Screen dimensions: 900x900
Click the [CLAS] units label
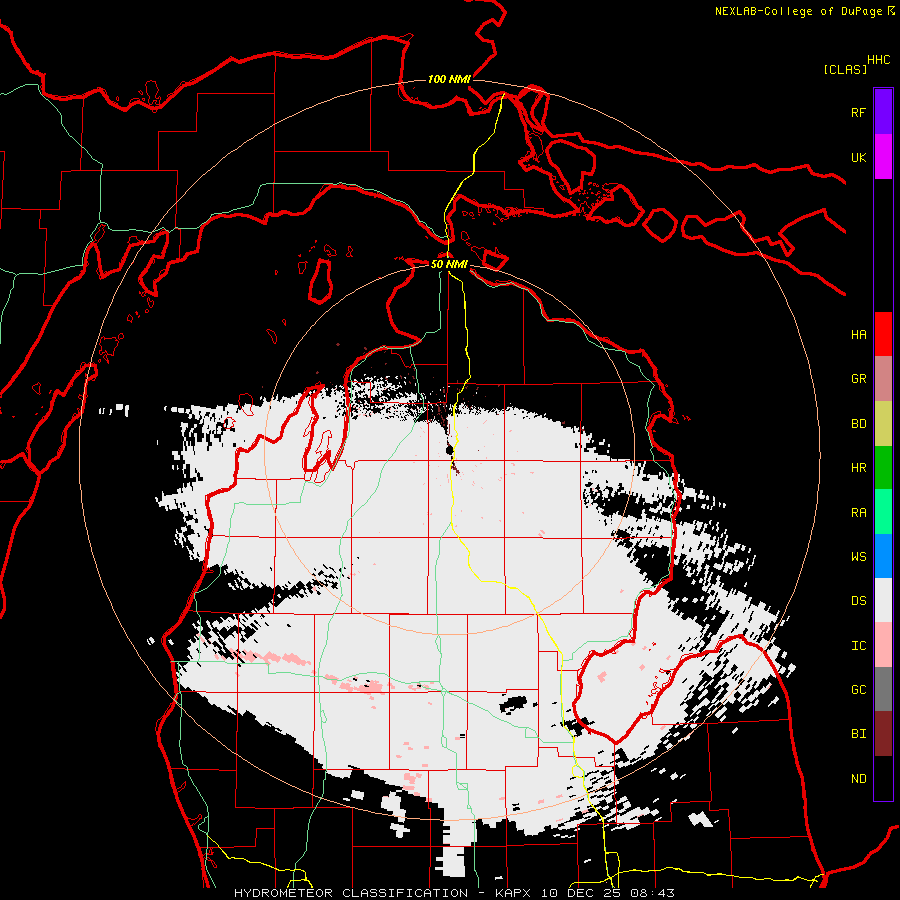(x=845, y=70)
